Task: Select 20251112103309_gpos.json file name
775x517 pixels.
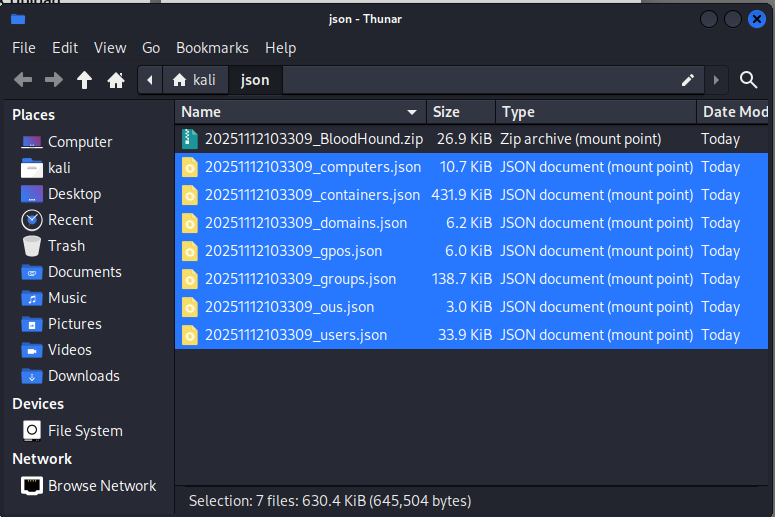Action: pyautogui.click(x=294, y=251)
